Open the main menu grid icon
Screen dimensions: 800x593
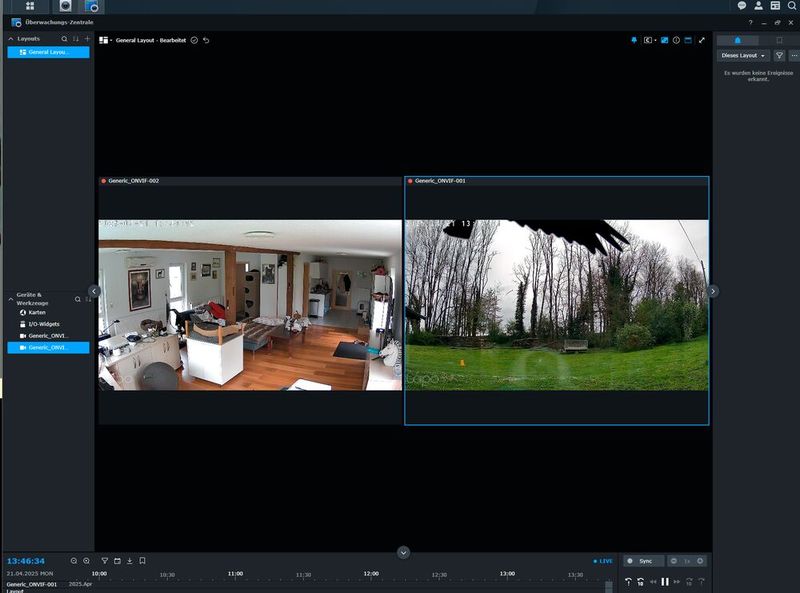pyautogui.click(x=30, y=6)
